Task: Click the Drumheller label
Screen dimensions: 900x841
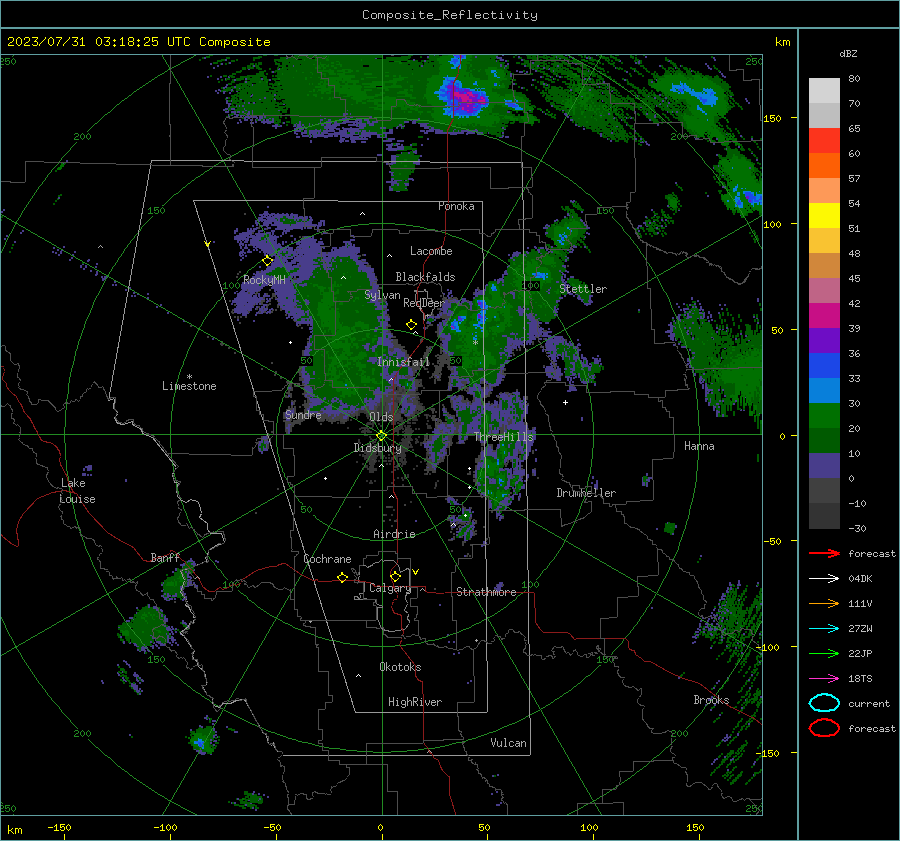Action: [x=586, y=493]
